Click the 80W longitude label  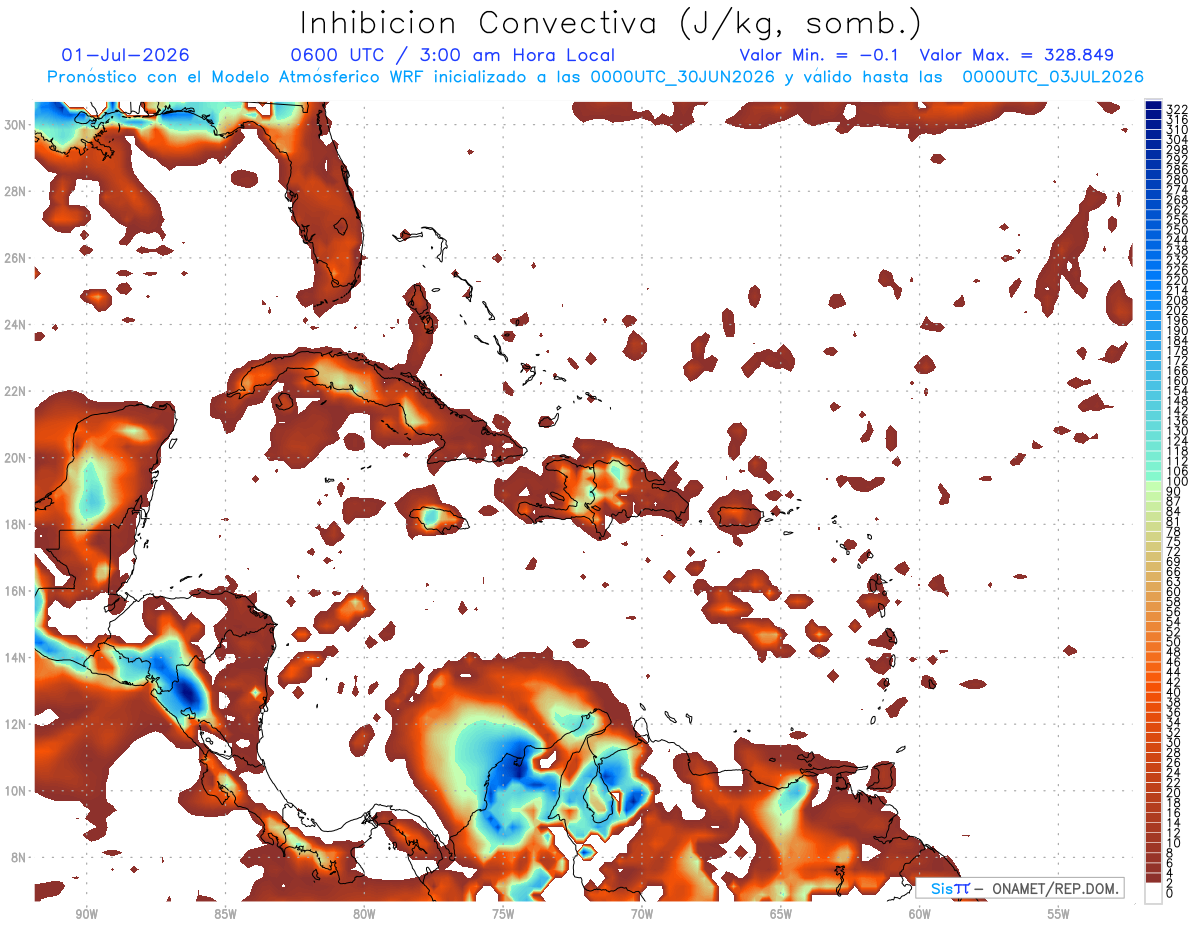[x=364, y=914]
